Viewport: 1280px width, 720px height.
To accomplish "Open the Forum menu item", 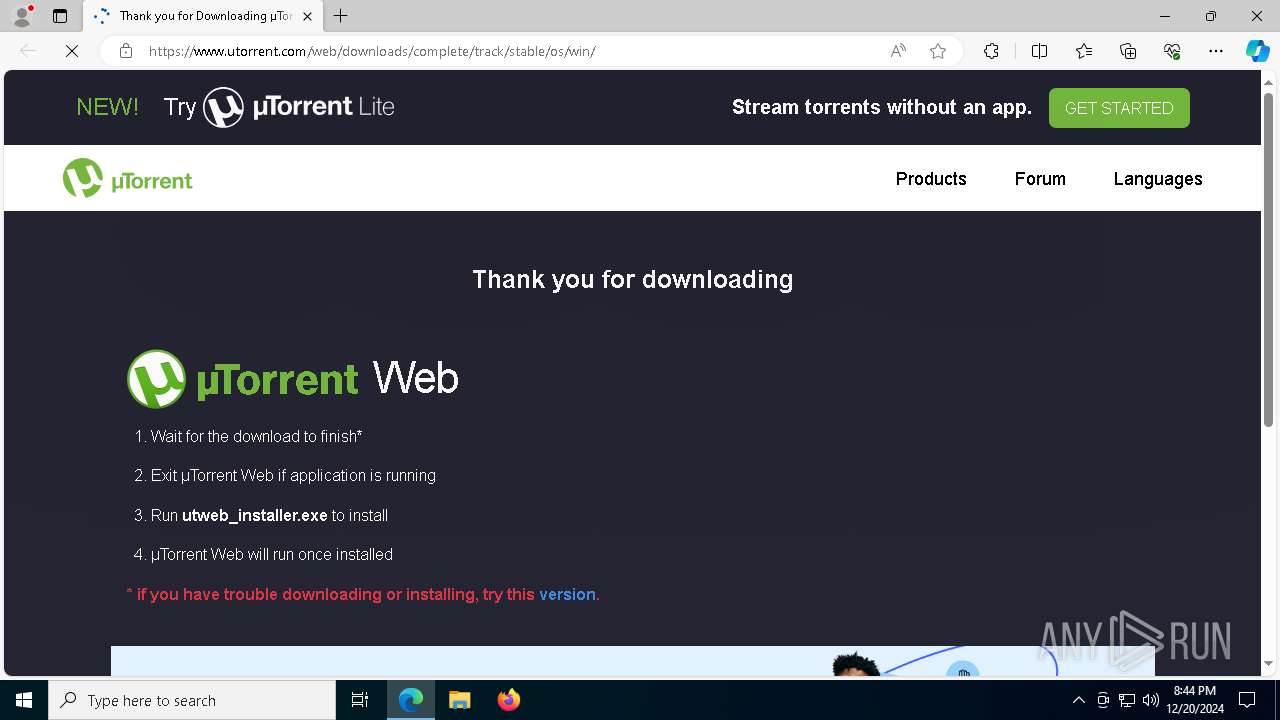I will coord(1040,179).
